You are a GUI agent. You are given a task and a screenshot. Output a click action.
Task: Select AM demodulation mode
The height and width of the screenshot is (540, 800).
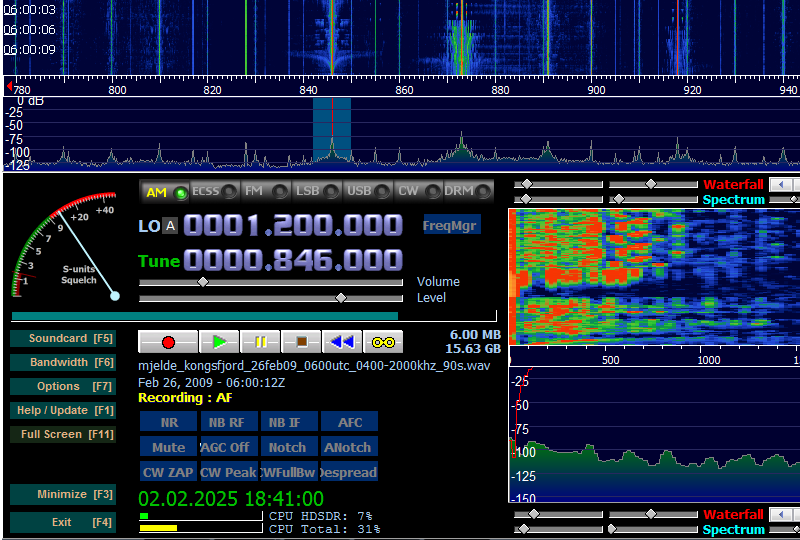coord(164,192)
